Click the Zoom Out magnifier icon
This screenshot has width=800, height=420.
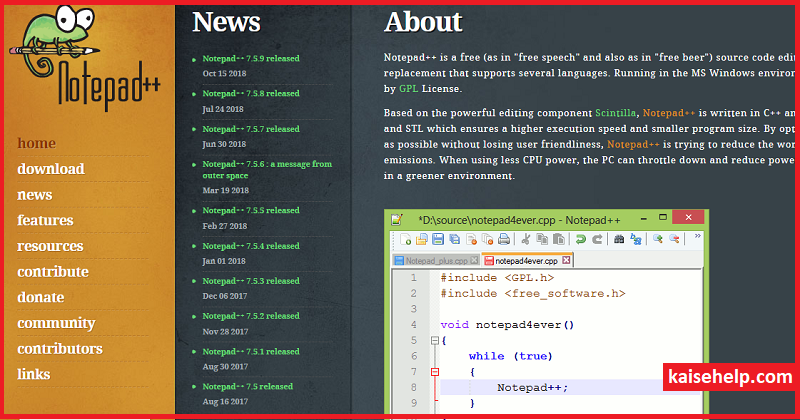tap(674, 239)
